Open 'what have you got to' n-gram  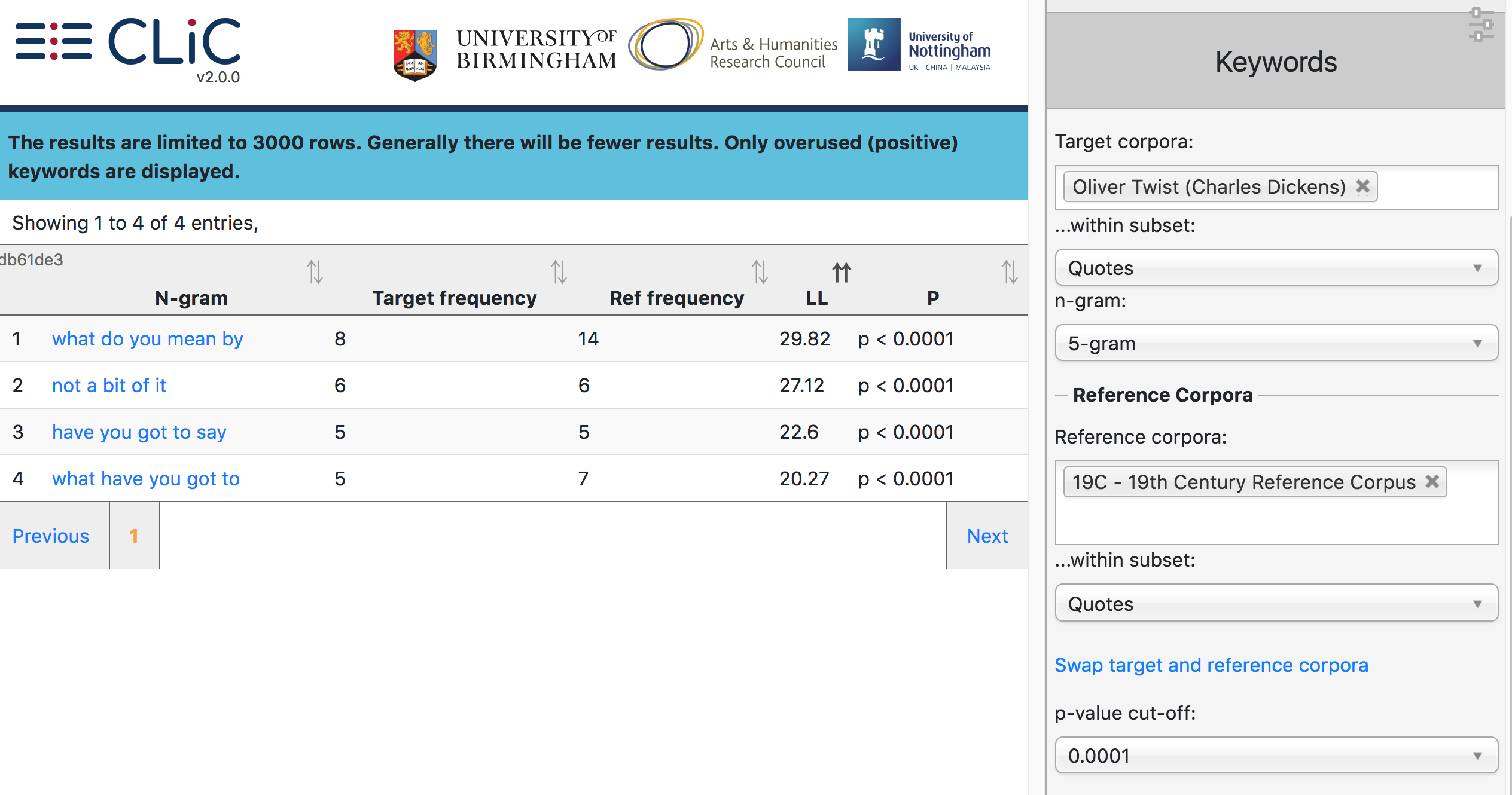(146, 479)
